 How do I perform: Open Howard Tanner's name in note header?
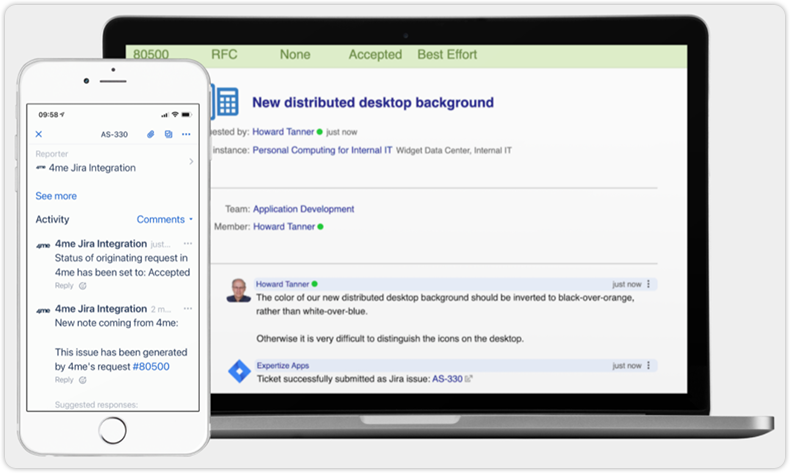[x=282, y=284]
